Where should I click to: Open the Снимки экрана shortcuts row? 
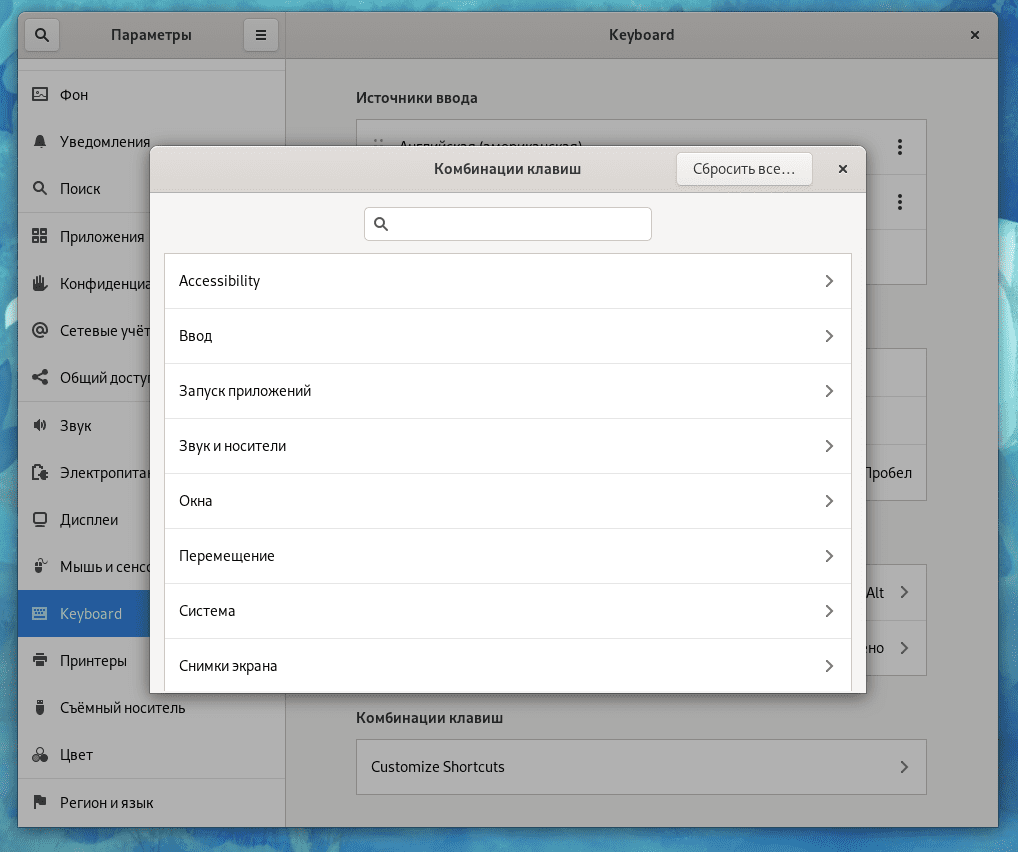(507, 666)
